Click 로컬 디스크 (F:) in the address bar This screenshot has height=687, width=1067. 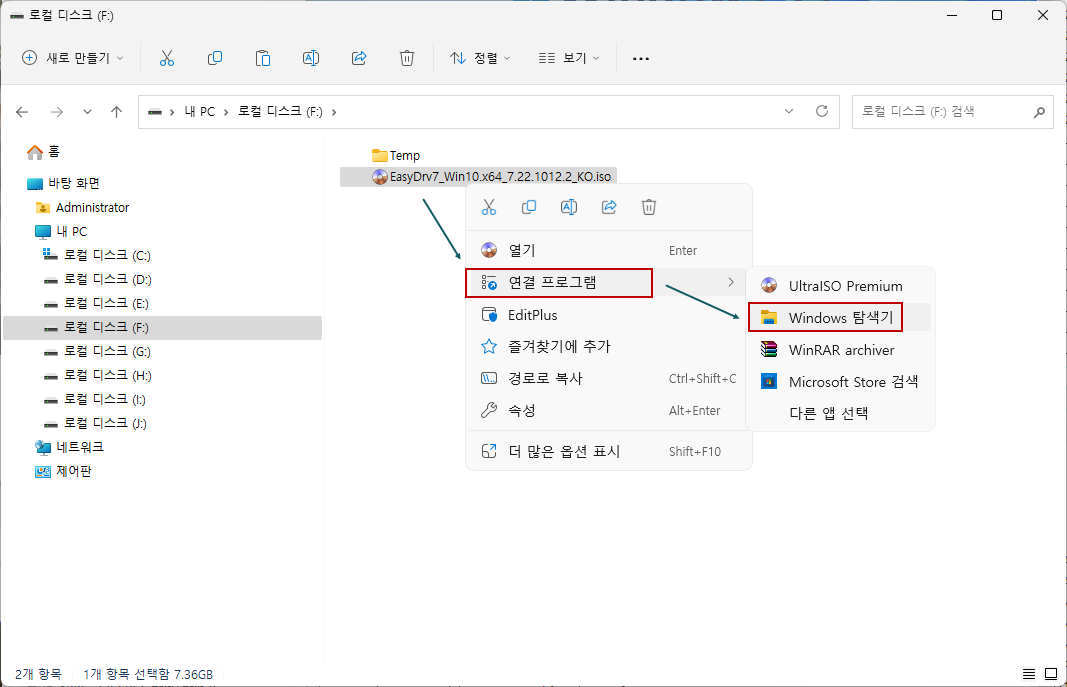click(280, 112)
